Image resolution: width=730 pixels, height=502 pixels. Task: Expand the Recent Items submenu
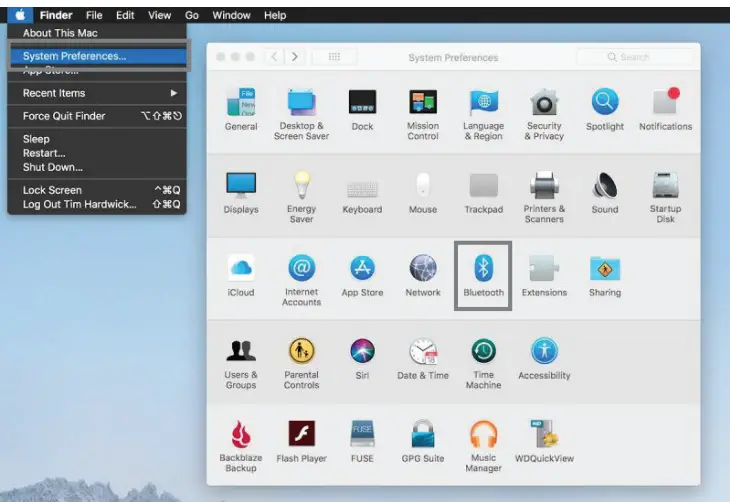tap(97, 93)
